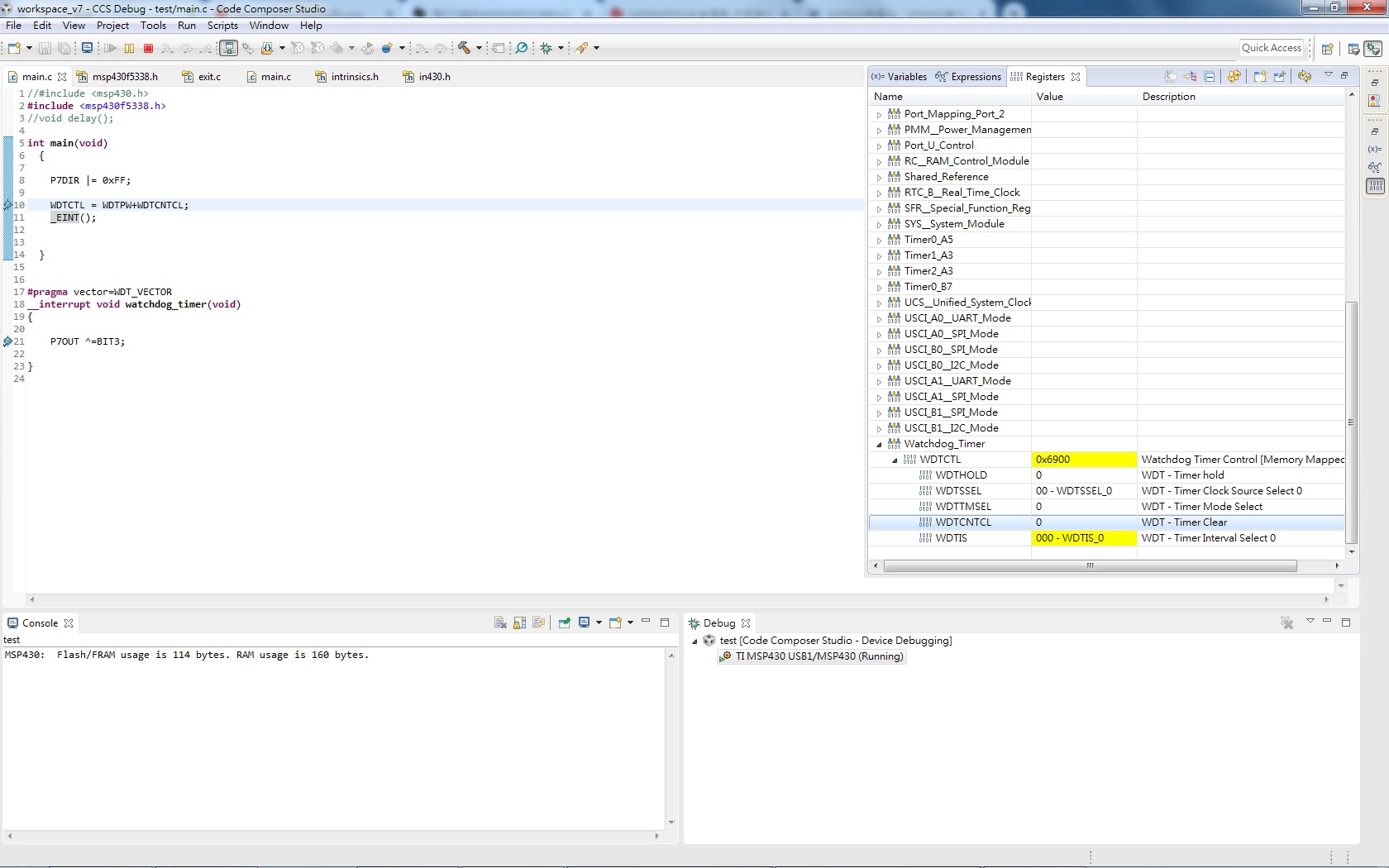Screen dimensions: 1389x868
Task: Maximize the Debug view panel
Action: [1346, 622]
